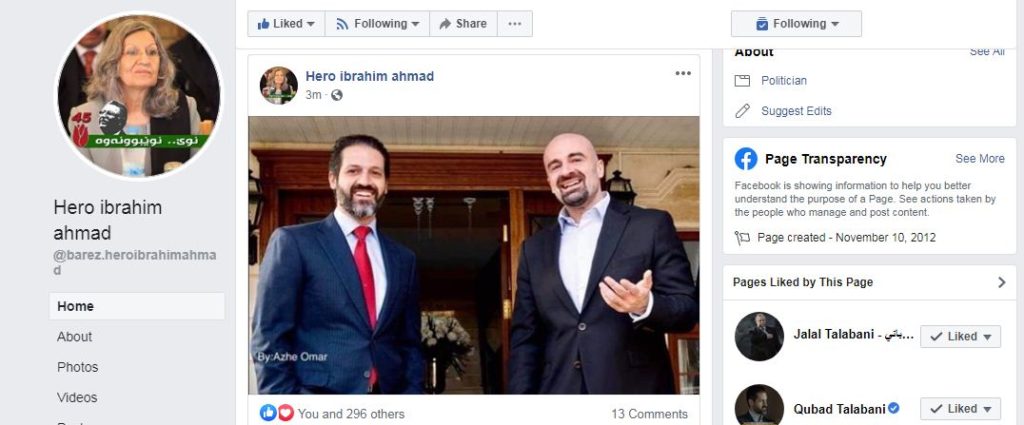
Task: Open the page's Liked dropdown in the action bar
Action: coord(286,24)
